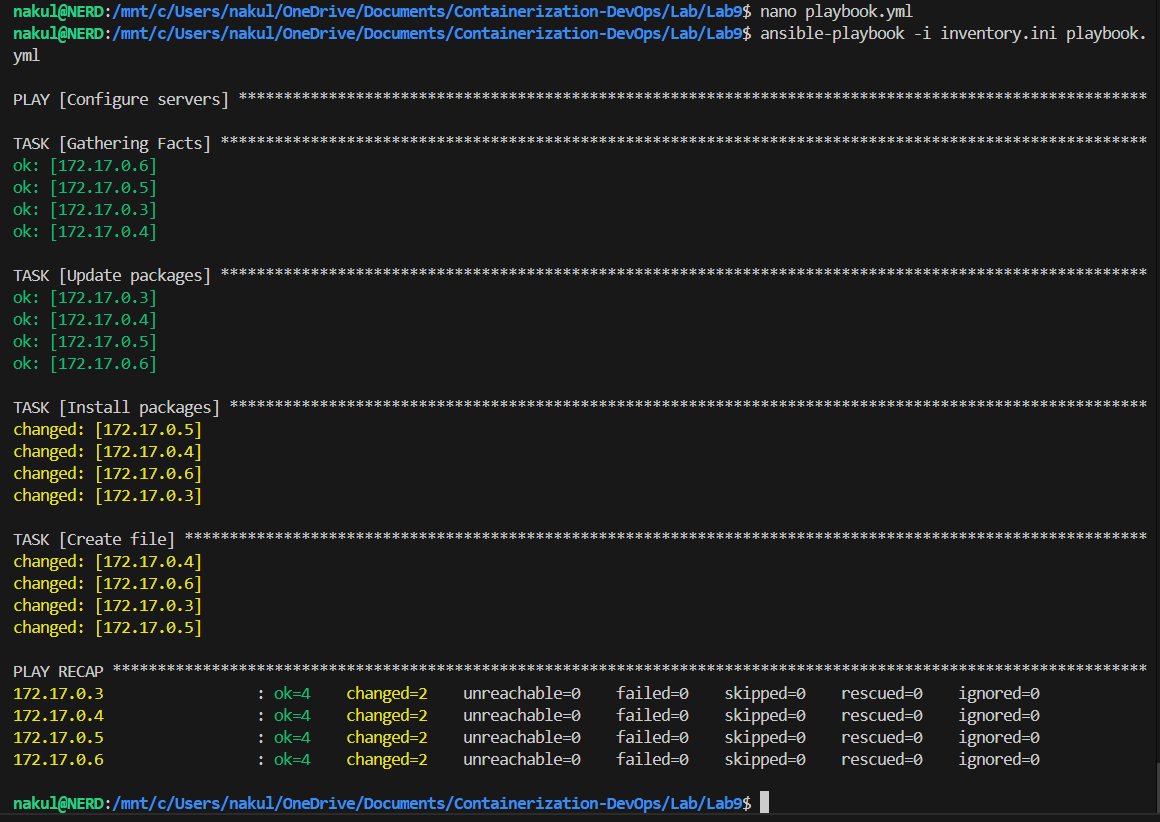Click 'changed=2' in the 172.17.0.3 recap row

[387, 694]
